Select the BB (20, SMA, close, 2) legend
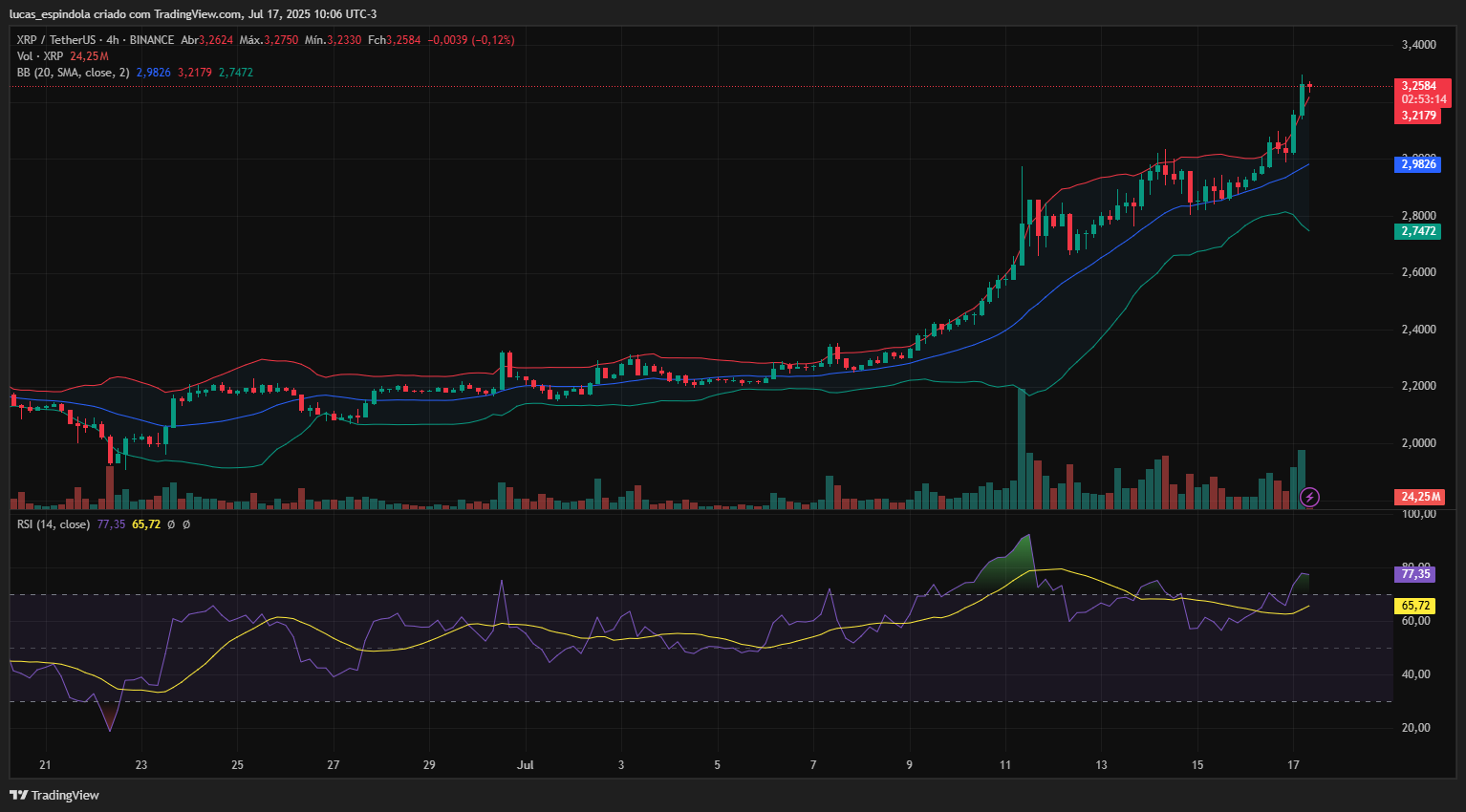 point(73,73)
